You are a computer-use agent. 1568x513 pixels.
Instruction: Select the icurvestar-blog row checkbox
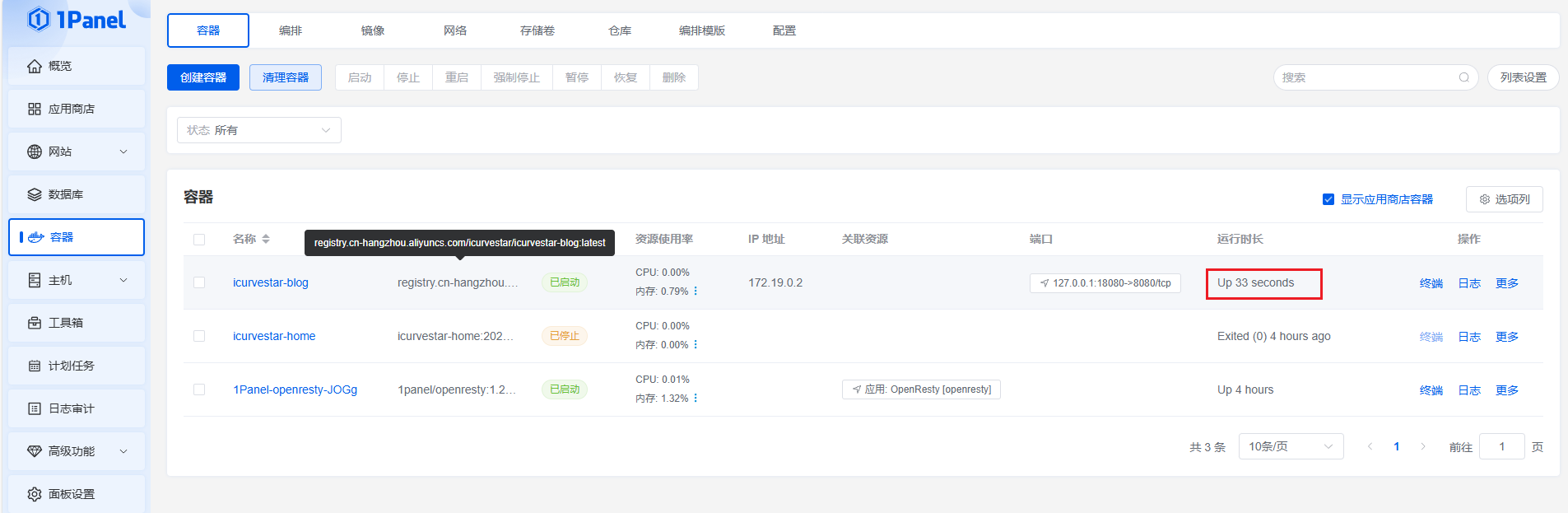199,282
